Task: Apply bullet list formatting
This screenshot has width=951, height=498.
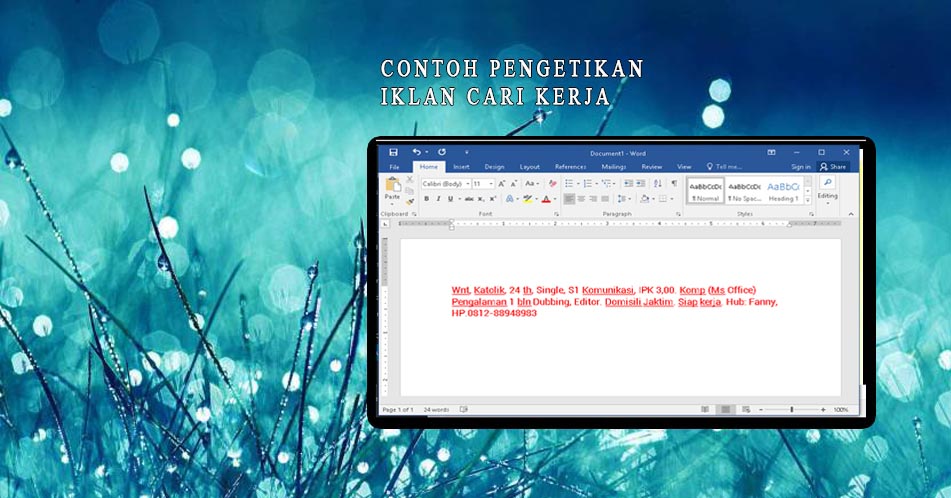Action: coord(567,184)
